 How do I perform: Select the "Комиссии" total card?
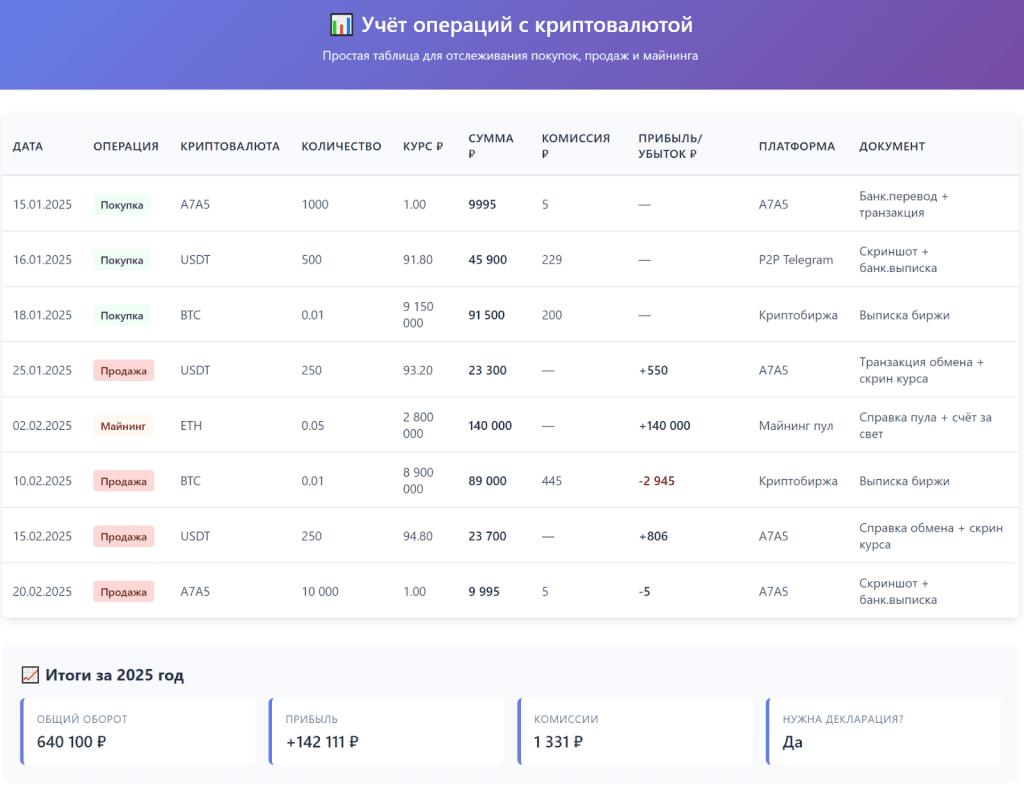(635, 732)
